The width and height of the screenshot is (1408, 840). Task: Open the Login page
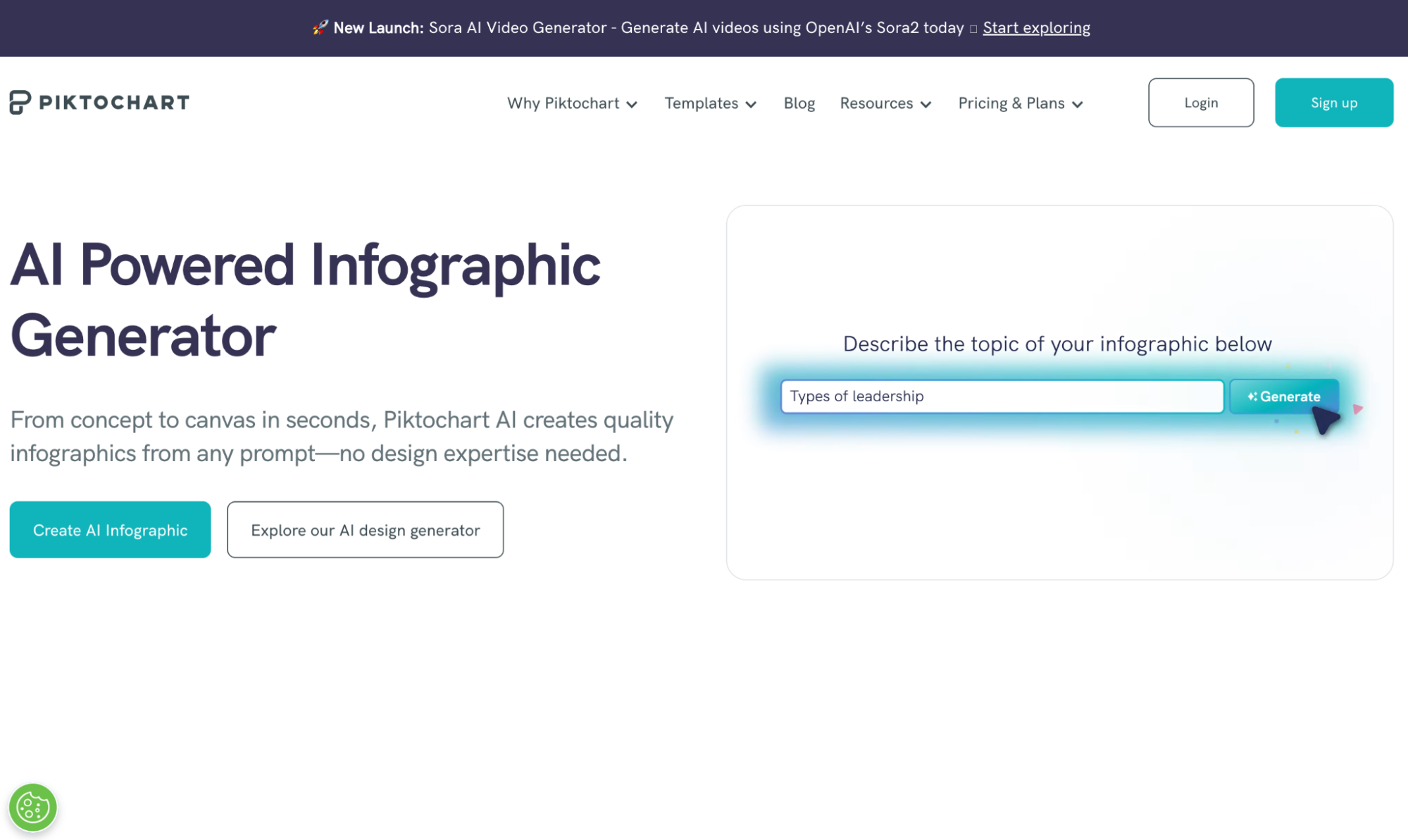[1200, 102]
